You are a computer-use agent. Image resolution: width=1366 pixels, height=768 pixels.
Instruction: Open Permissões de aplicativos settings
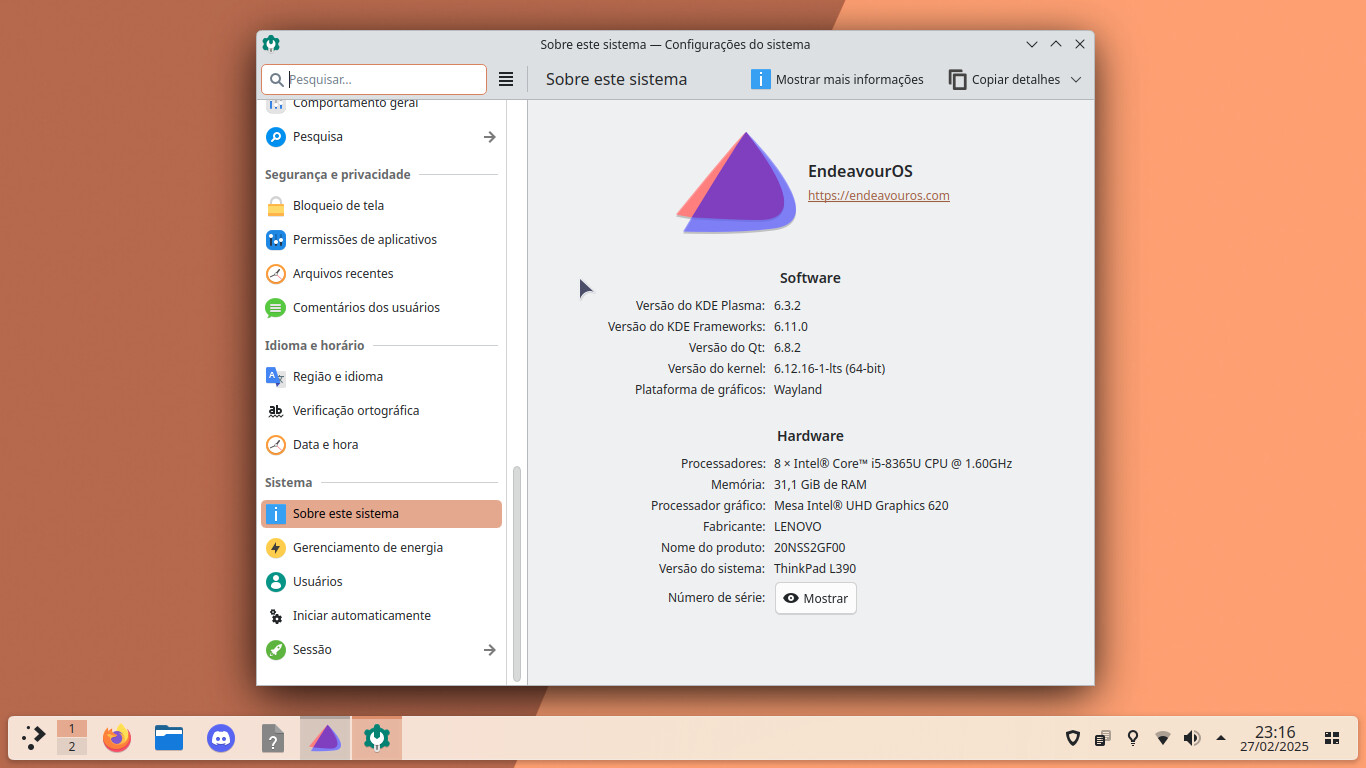[381, 240]
